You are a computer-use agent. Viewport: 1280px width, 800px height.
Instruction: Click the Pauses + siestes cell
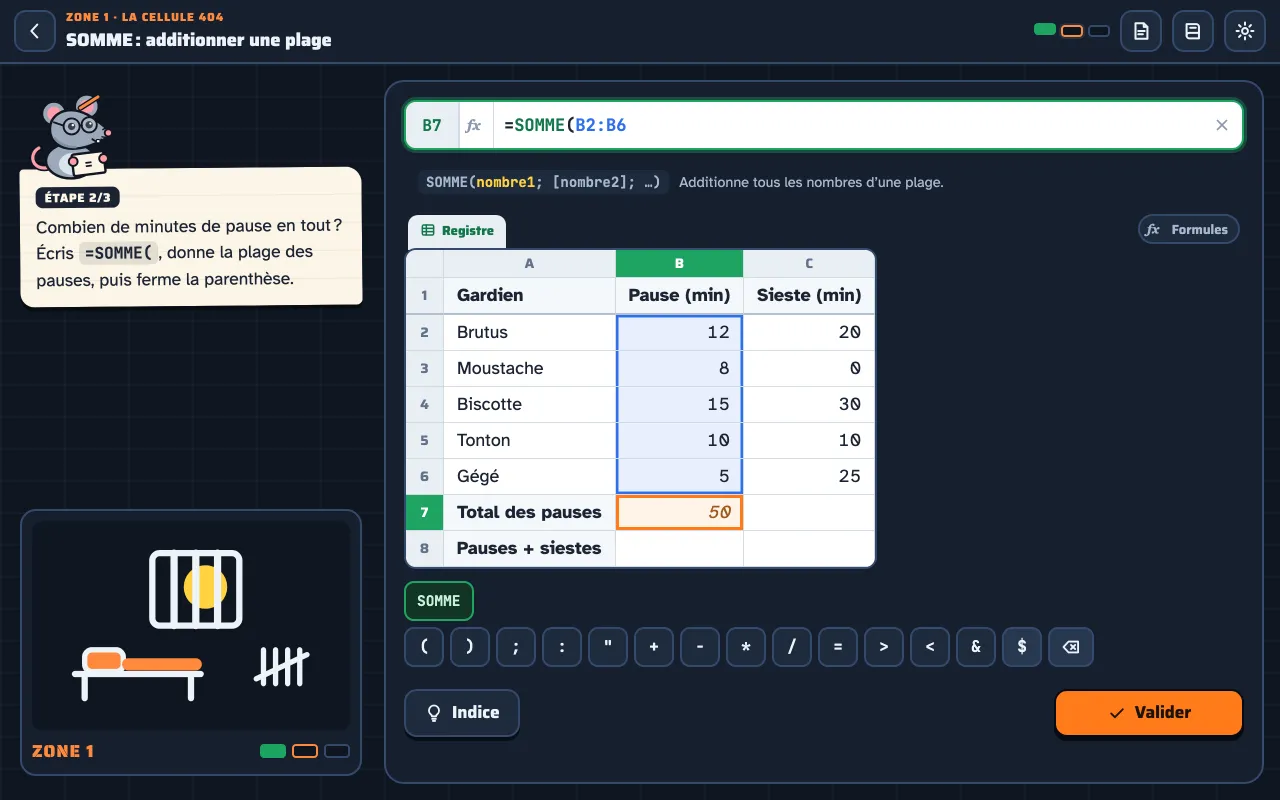coord(529,548)
